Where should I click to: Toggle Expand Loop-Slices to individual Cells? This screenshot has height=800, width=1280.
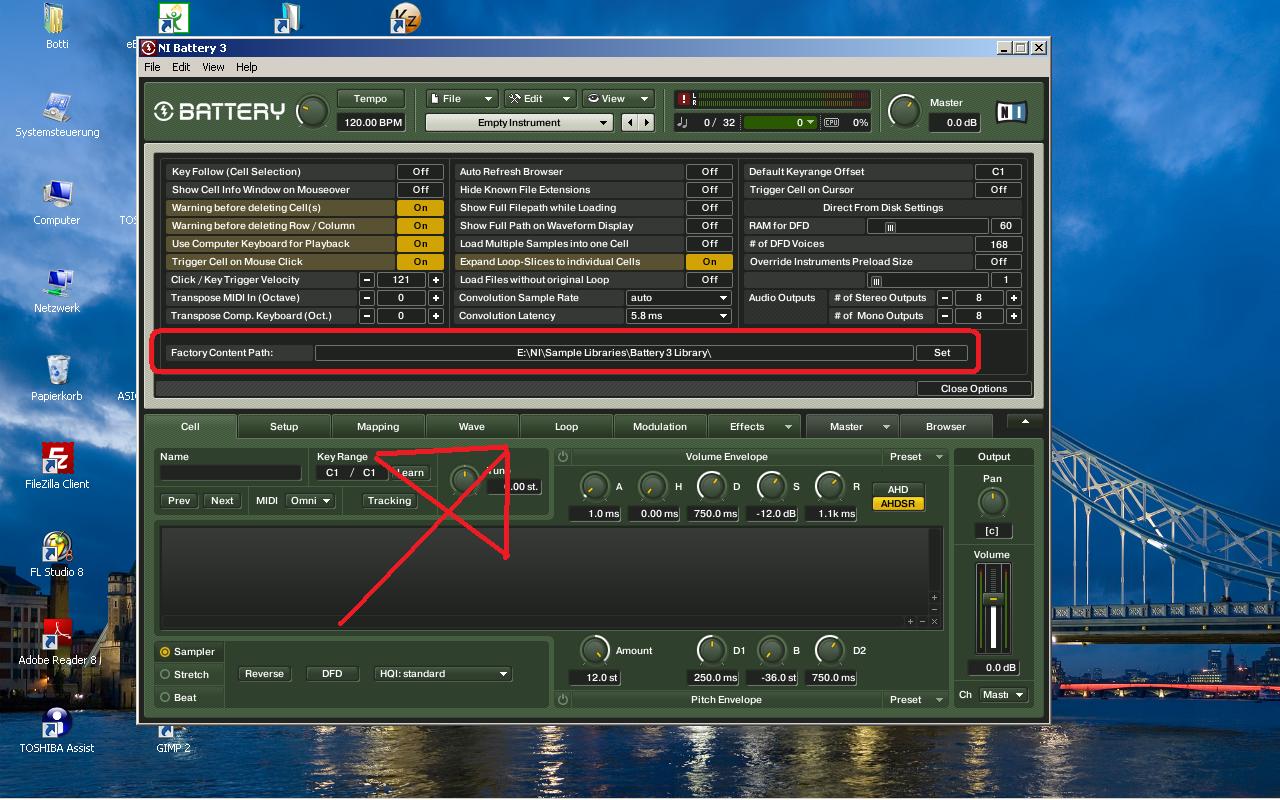pos(709,262)
